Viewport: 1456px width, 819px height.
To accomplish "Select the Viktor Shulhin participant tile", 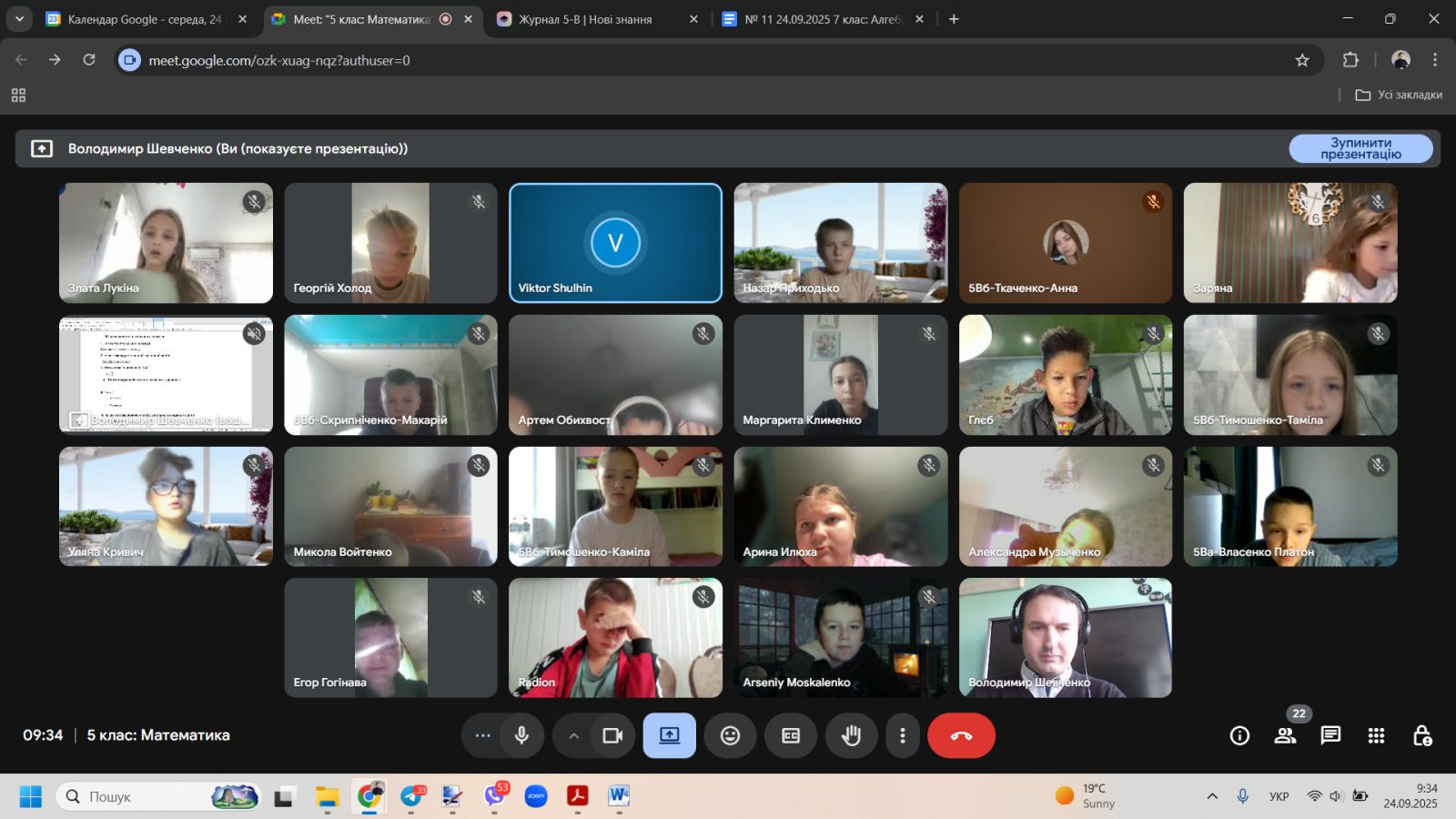I will (615, 243).
